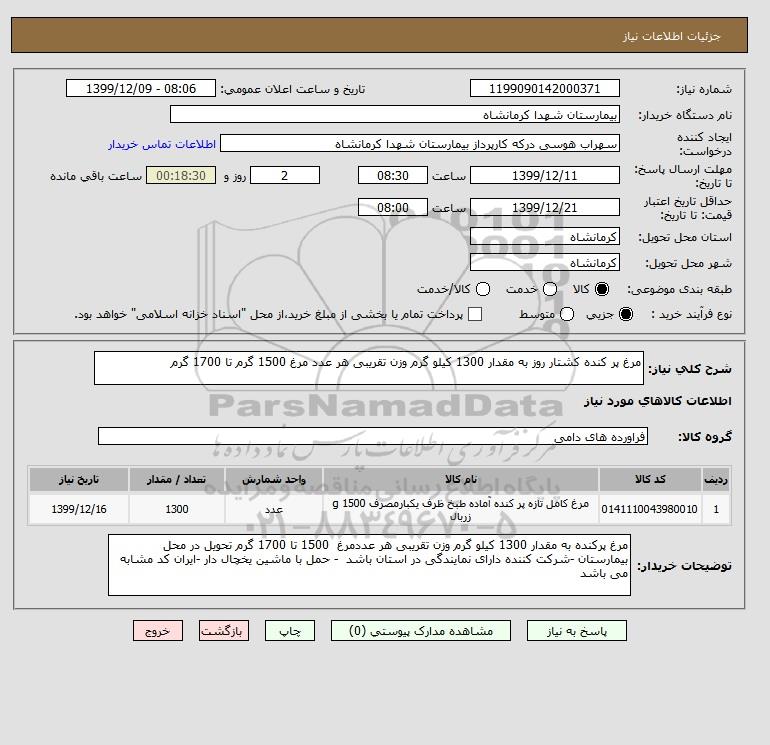Screen dimensions: 770x745
Task: Select the متوسط purchase type radio
Action: pos(567,314)
